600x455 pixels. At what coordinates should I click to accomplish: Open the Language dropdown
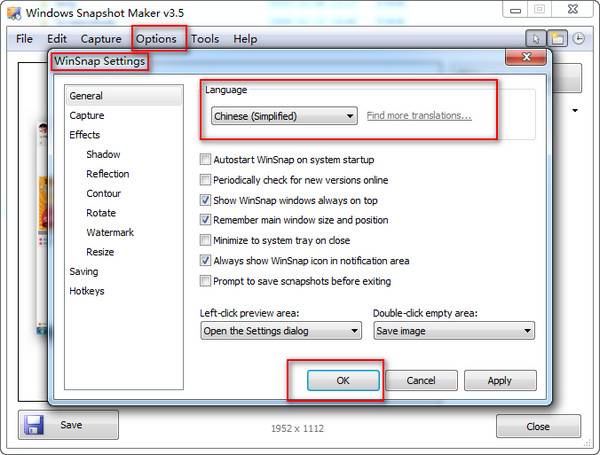pos(284,116)
